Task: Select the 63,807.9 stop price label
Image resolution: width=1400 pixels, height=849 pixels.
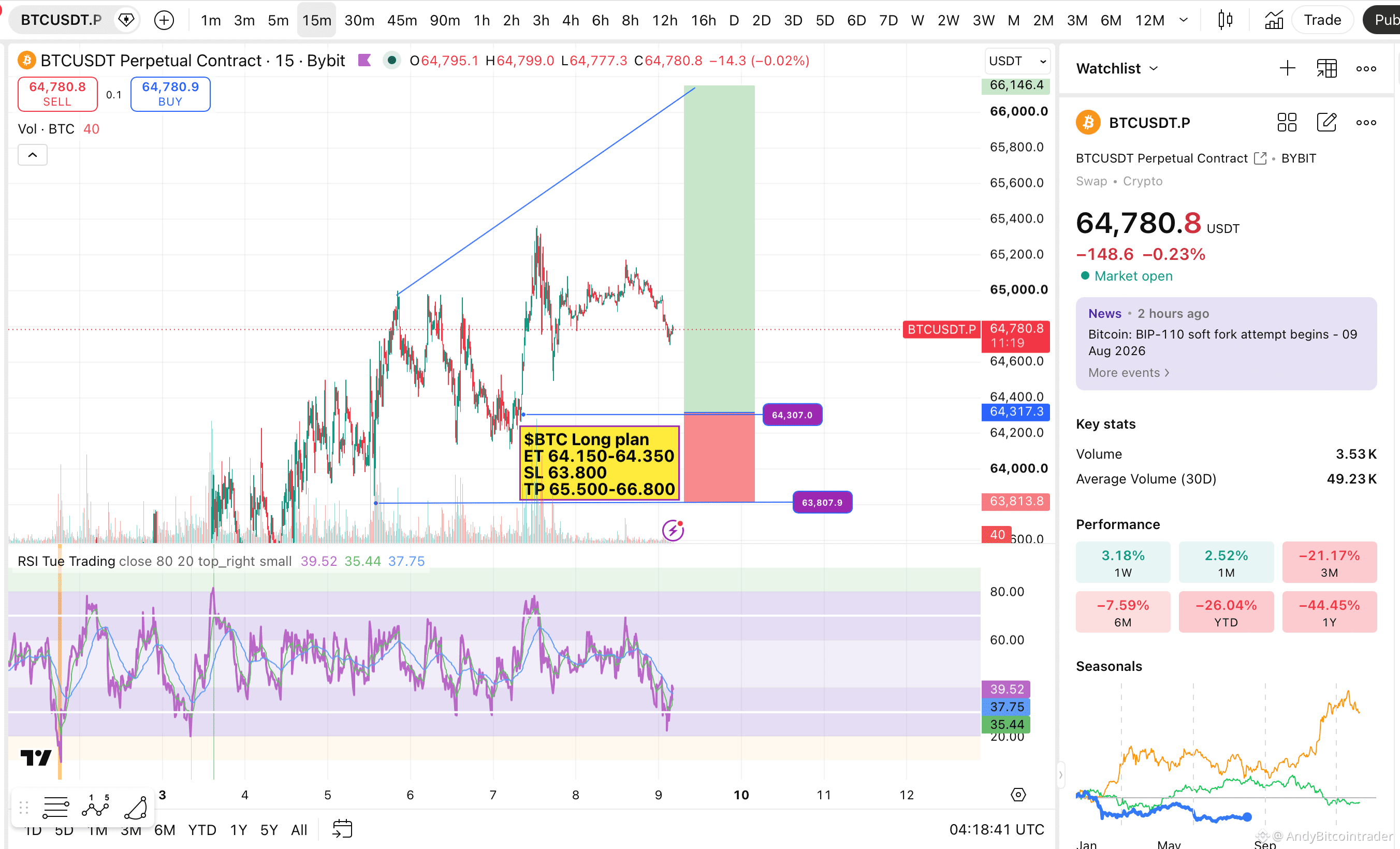Action: 822,502
